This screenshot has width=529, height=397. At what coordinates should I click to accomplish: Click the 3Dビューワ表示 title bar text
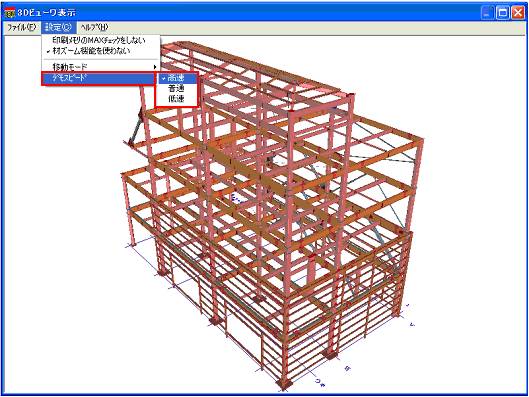point(47,13)
